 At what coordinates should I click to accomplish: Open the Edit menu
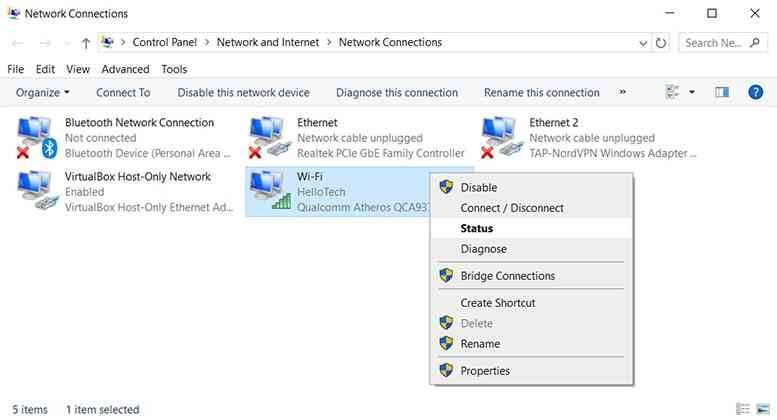(x=45, y=69)
